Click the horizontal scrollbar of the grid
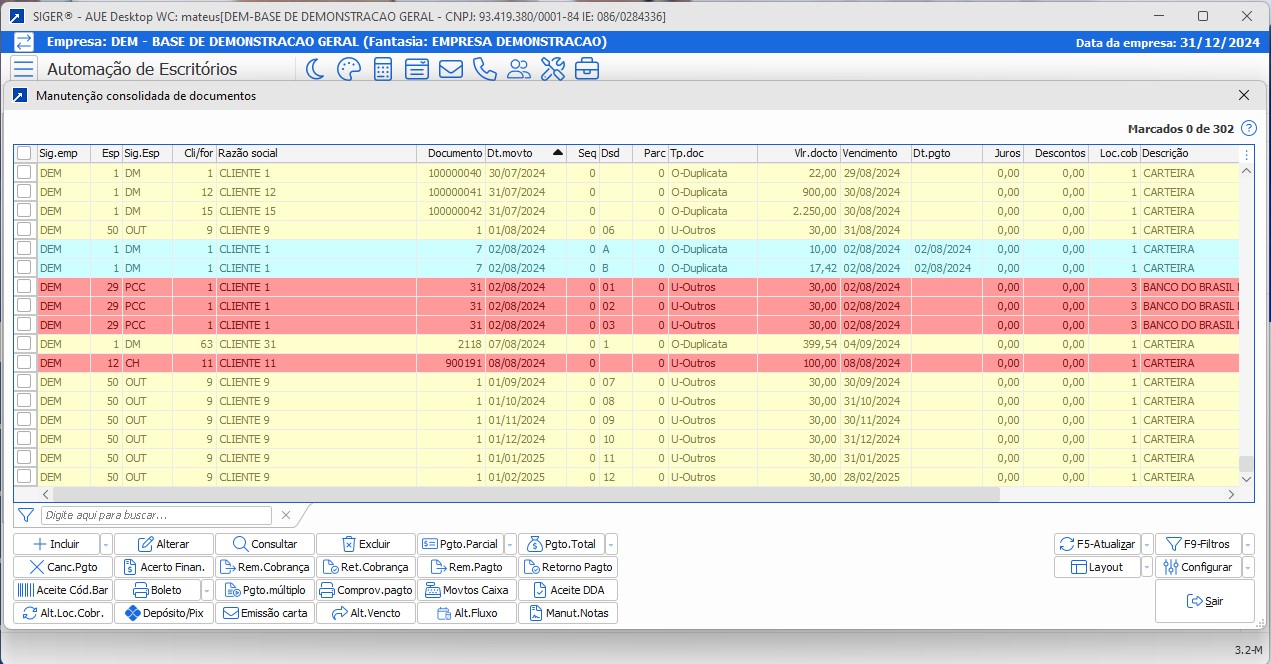This screenshot has width=1271, height=664. [x=525, y=494]
